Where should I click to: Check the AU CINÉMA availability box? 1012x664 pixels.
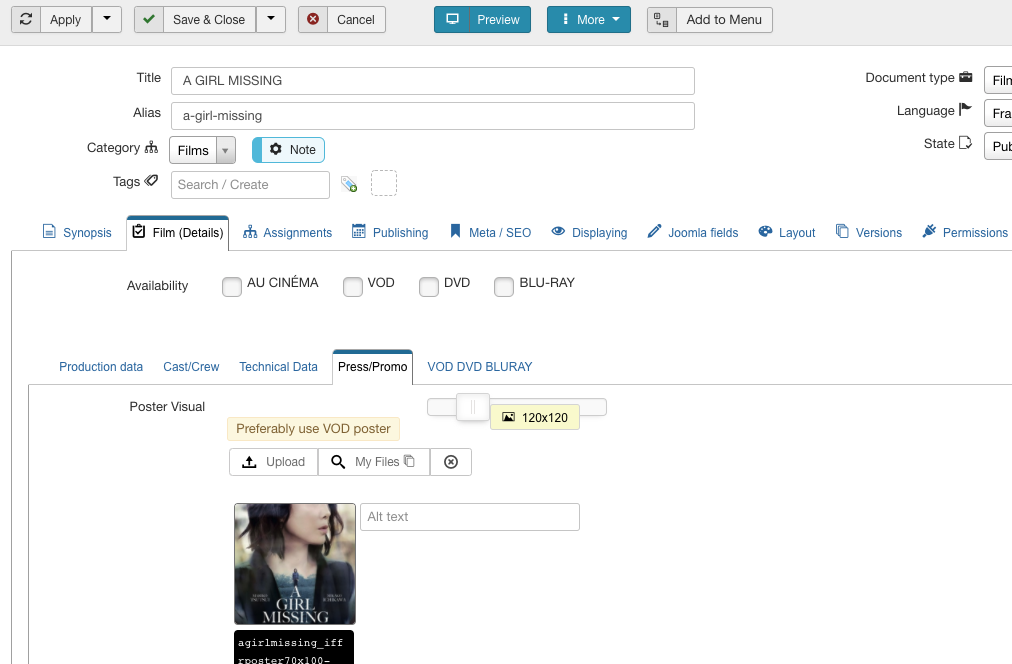pos(232,287)
